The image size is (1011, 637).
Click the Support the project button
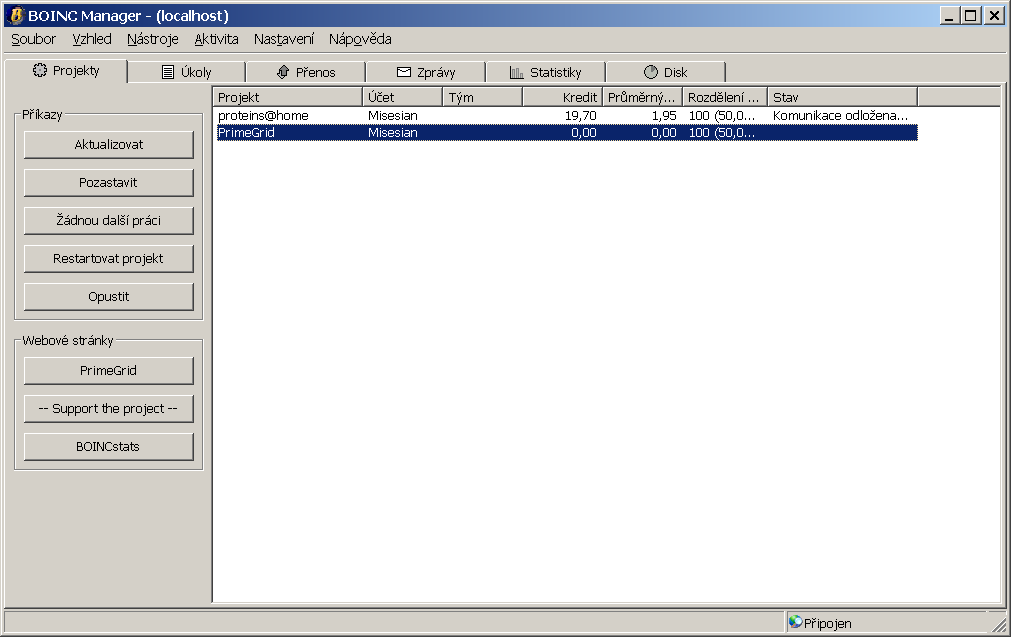tap(108, 409)
